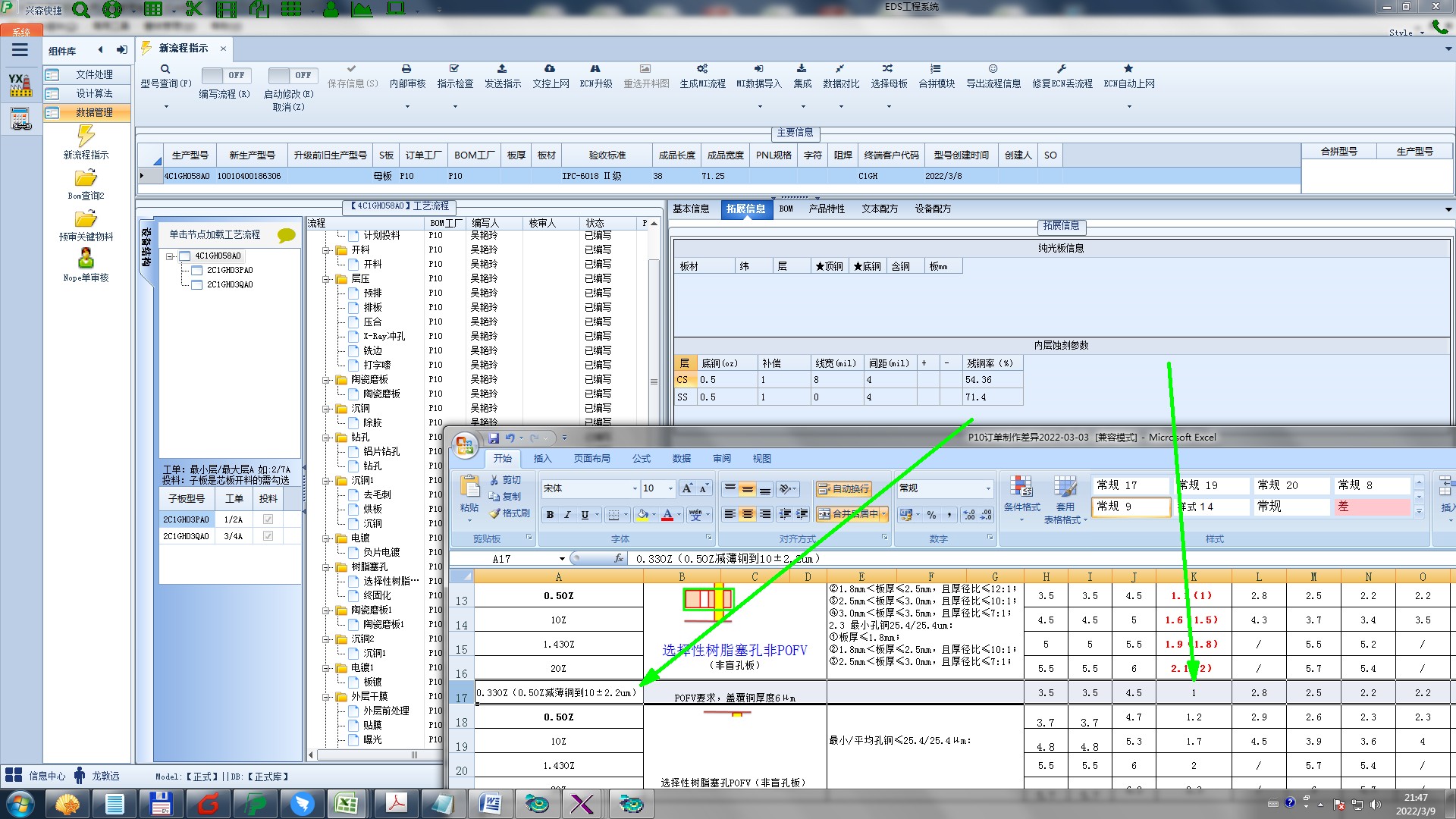This screenshot has height=819, width=1456.
Task: Open 预审关键物料 folder icon
Action: 86,218
